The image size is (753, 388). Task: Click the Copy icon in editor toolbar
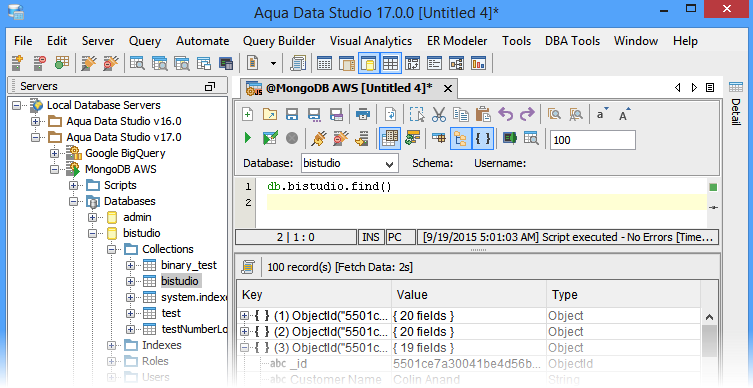pos(461,114)
